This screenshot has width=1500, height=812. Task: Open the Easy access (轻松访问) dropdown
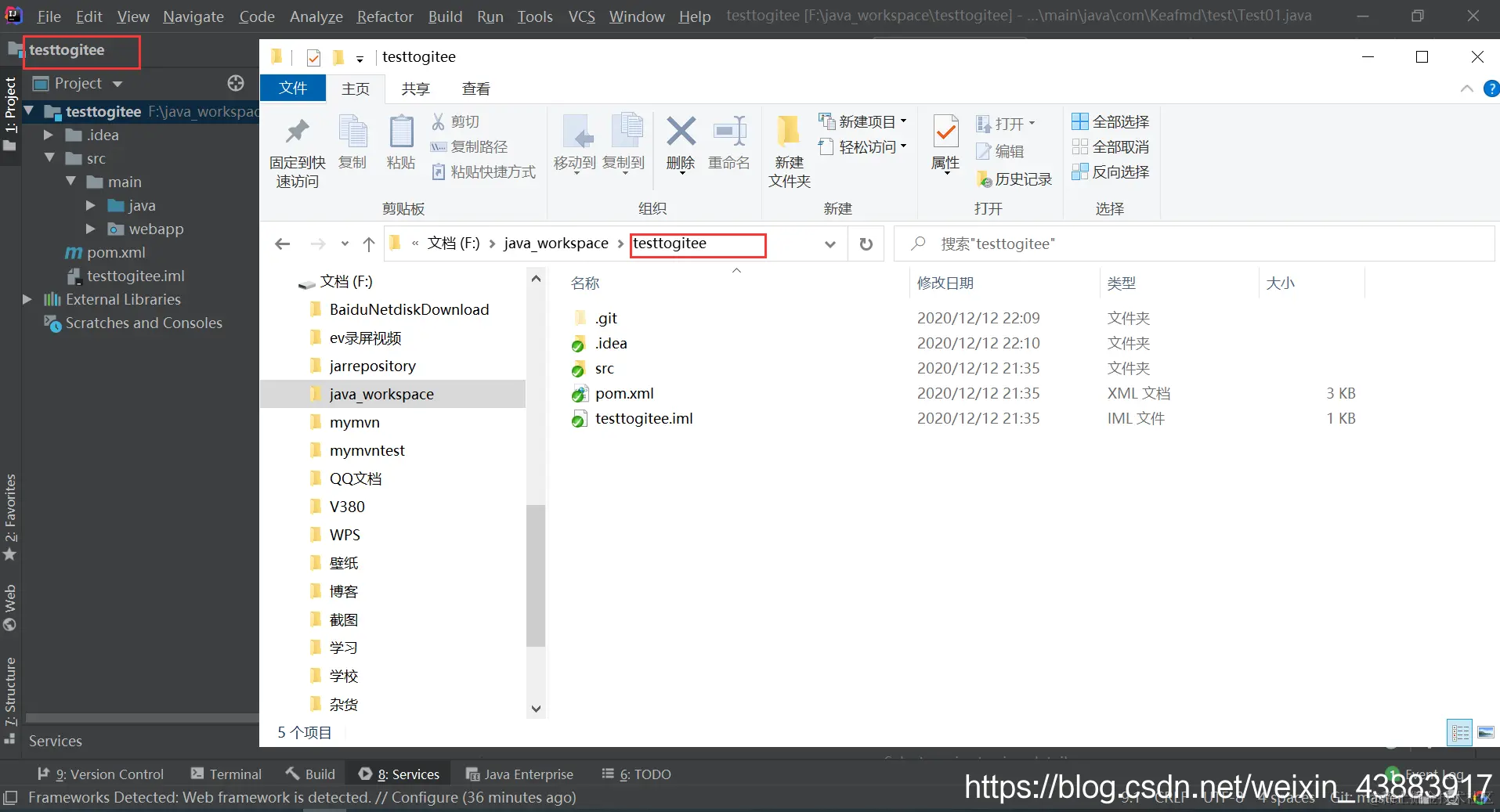coord(862,146)
